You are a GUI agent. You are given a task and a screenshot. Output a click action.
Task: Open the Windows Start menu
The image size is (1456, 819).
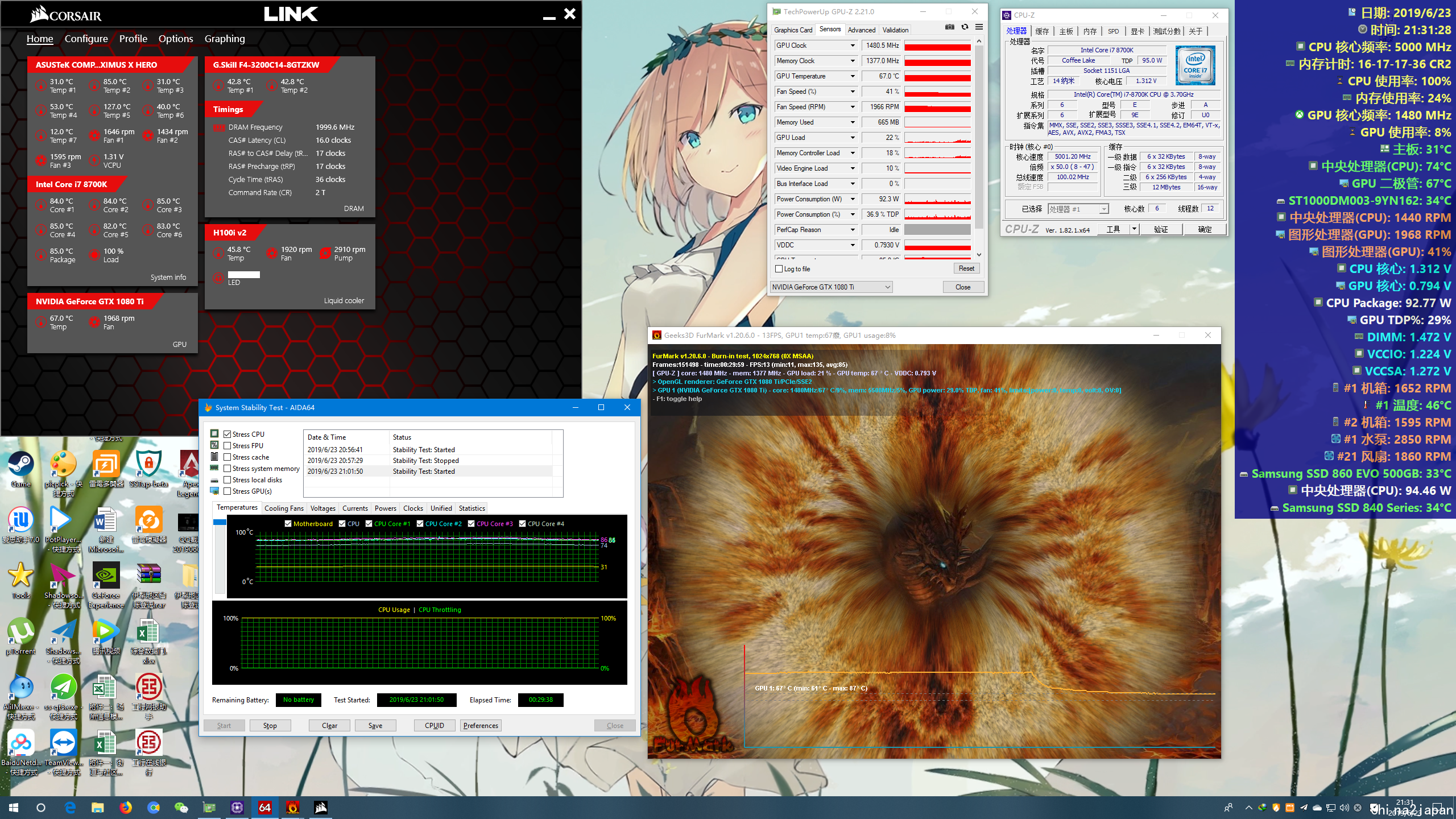[14, 807]
